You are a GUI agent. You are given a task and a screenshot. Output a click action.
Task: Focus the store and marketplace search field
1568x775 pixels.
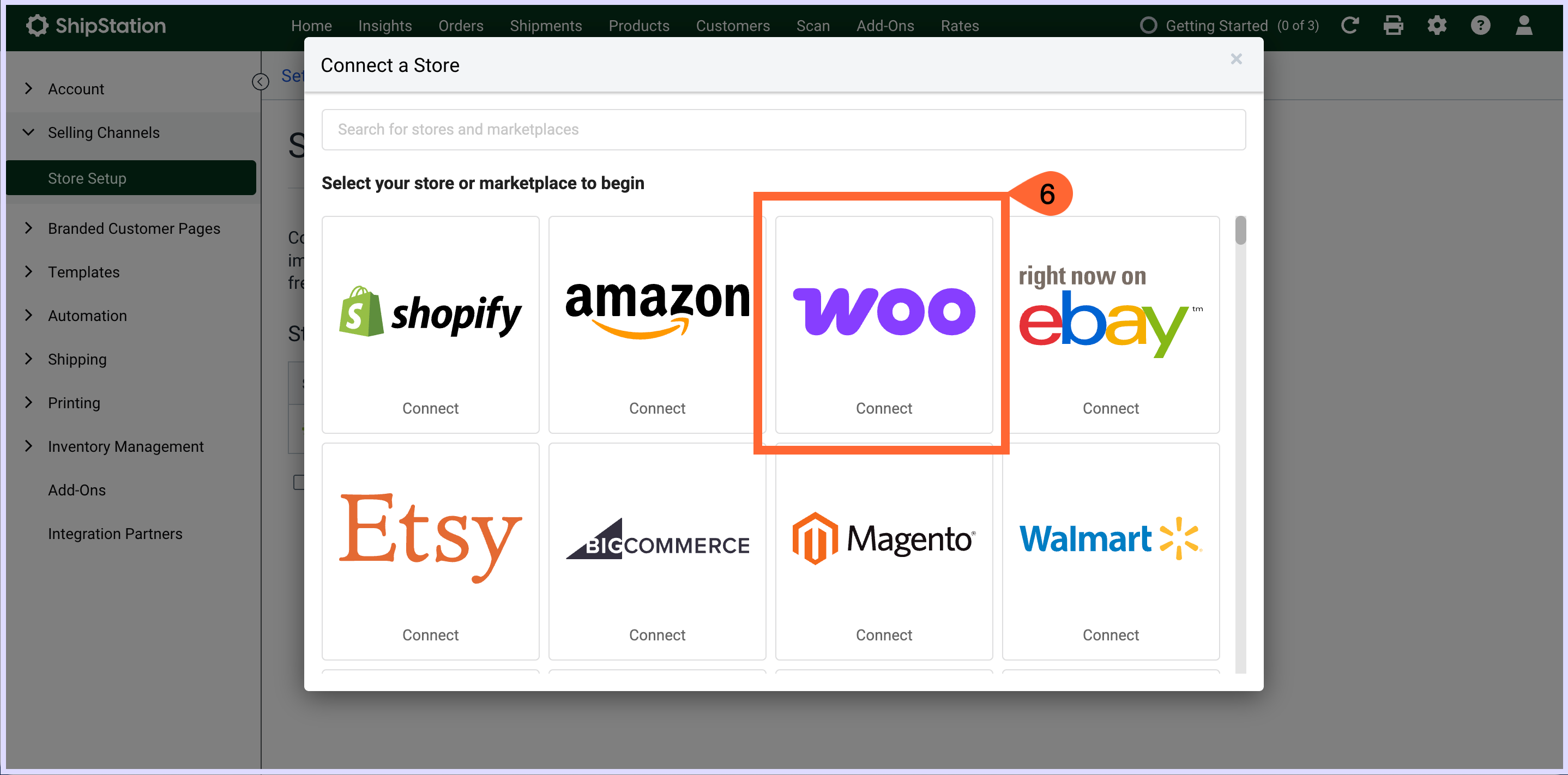(783, 130)
